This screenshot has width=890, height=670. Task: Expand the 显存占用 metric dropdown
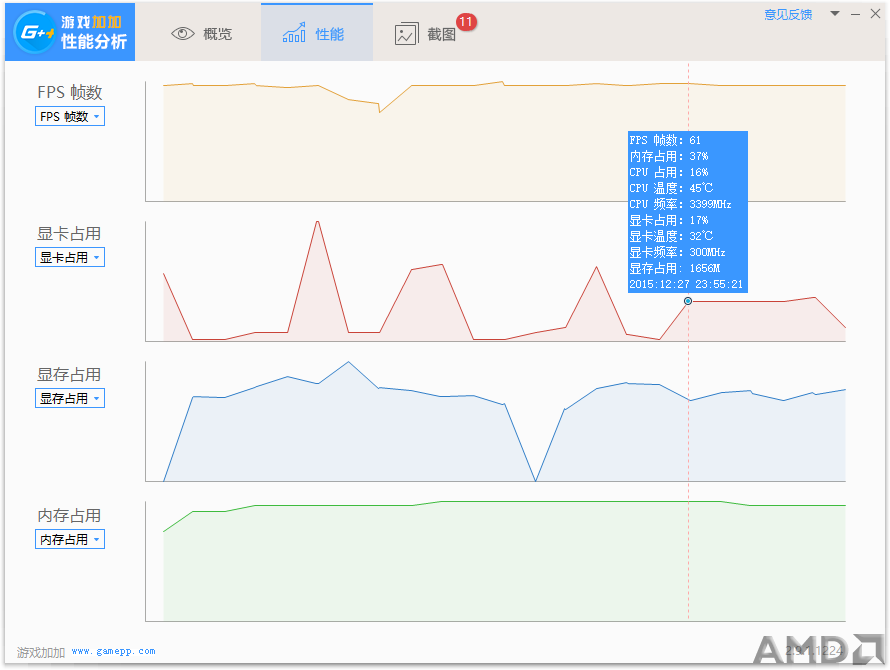pyautogui.click(x=70, y=398)
